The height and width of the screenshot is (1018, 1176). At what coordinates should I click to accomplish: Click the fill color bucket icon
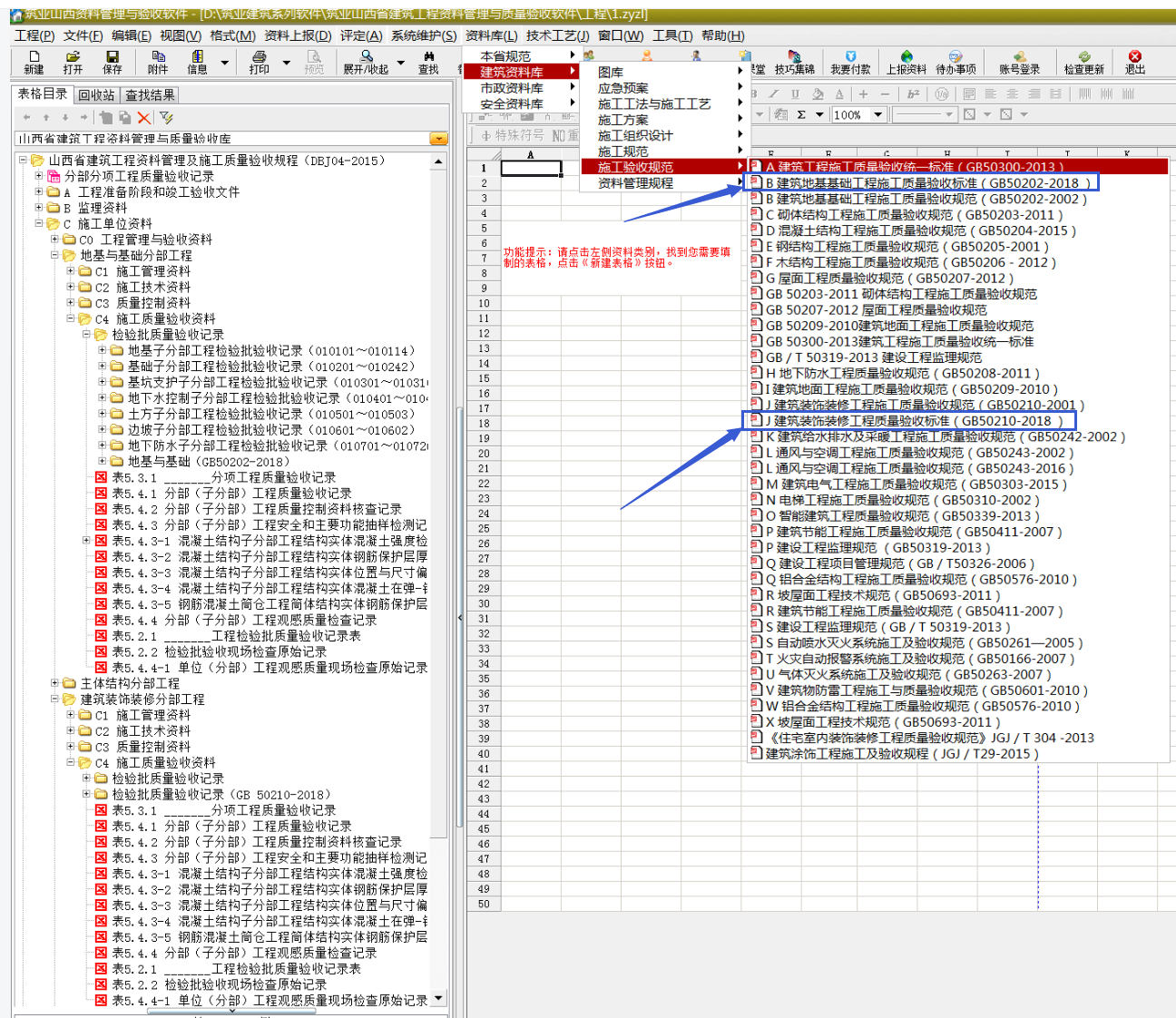pos(818,94)
